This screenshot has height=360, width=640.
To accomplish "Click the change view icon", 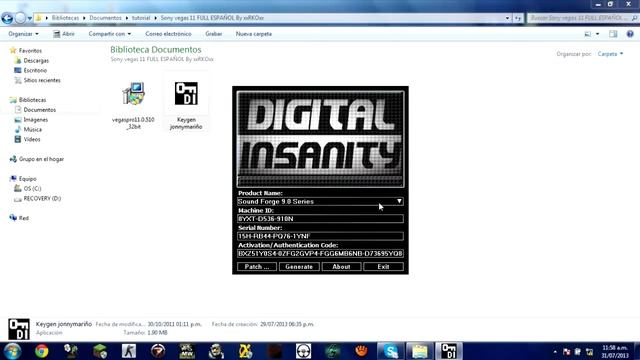I will pos(588,34).
